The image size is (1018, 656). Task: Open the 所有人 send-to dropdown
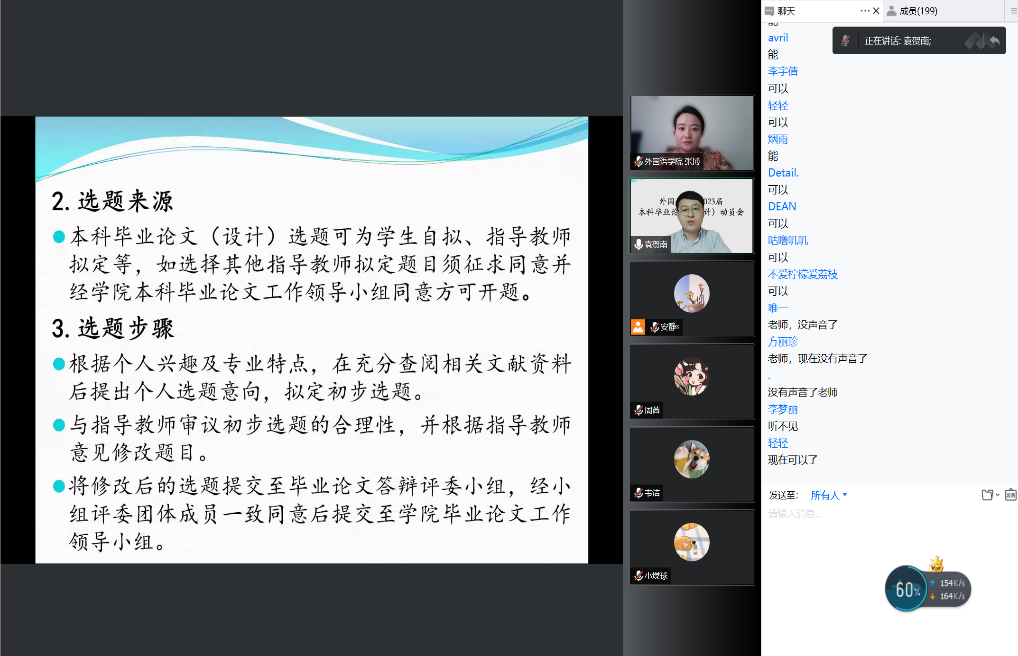(828, 495)
